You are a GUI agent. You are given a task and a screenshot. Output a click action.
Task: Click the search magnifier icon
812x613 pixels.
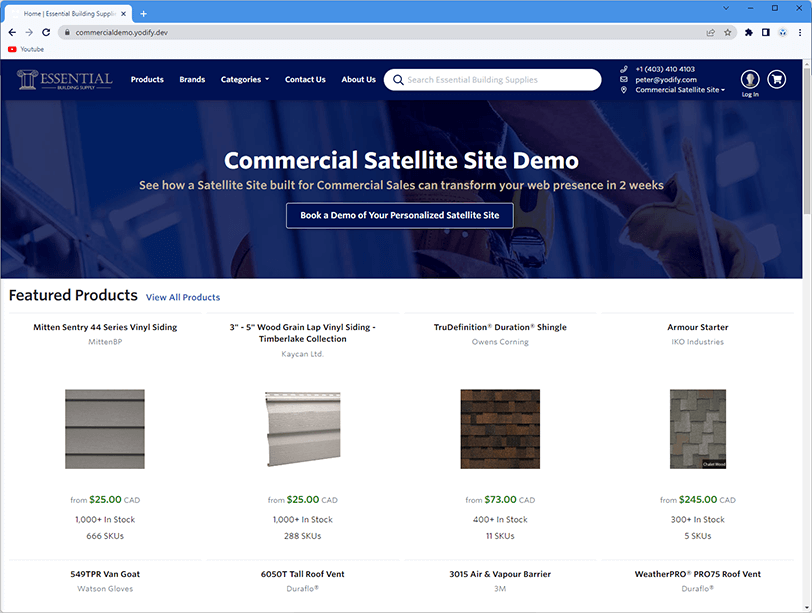click(x=398, y=80)
